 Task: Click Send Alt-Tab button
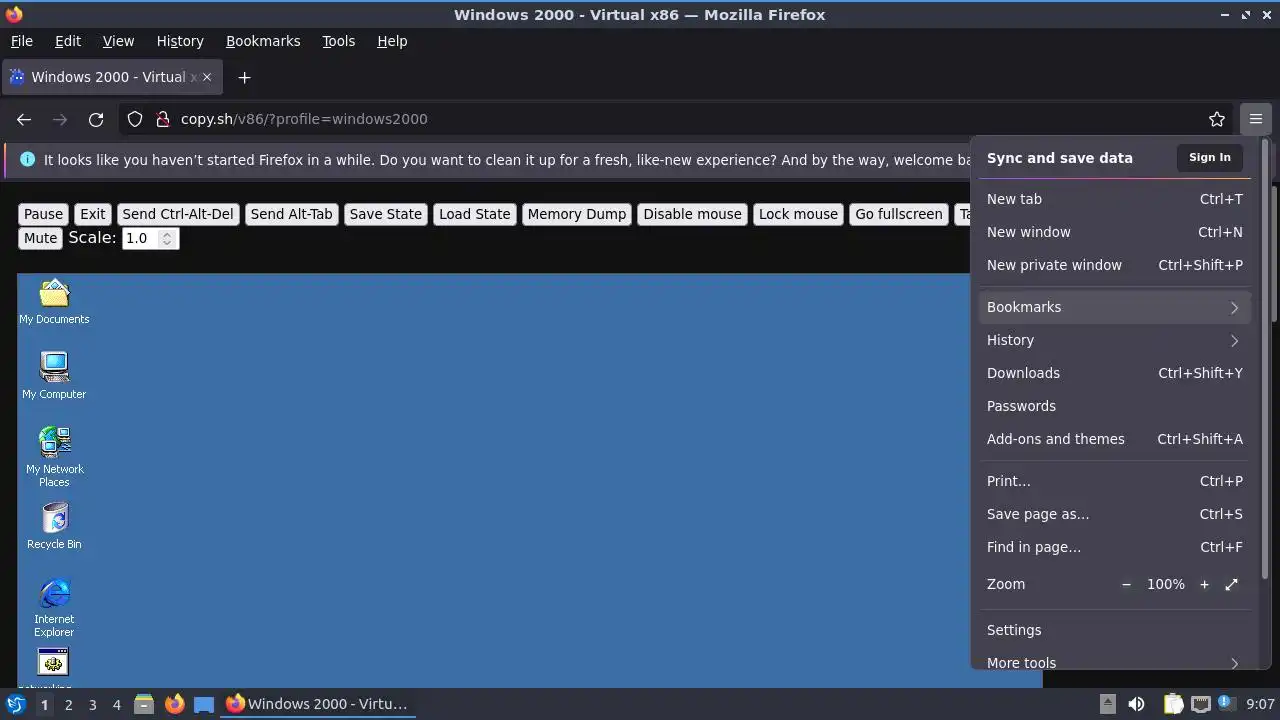[291, 214]
